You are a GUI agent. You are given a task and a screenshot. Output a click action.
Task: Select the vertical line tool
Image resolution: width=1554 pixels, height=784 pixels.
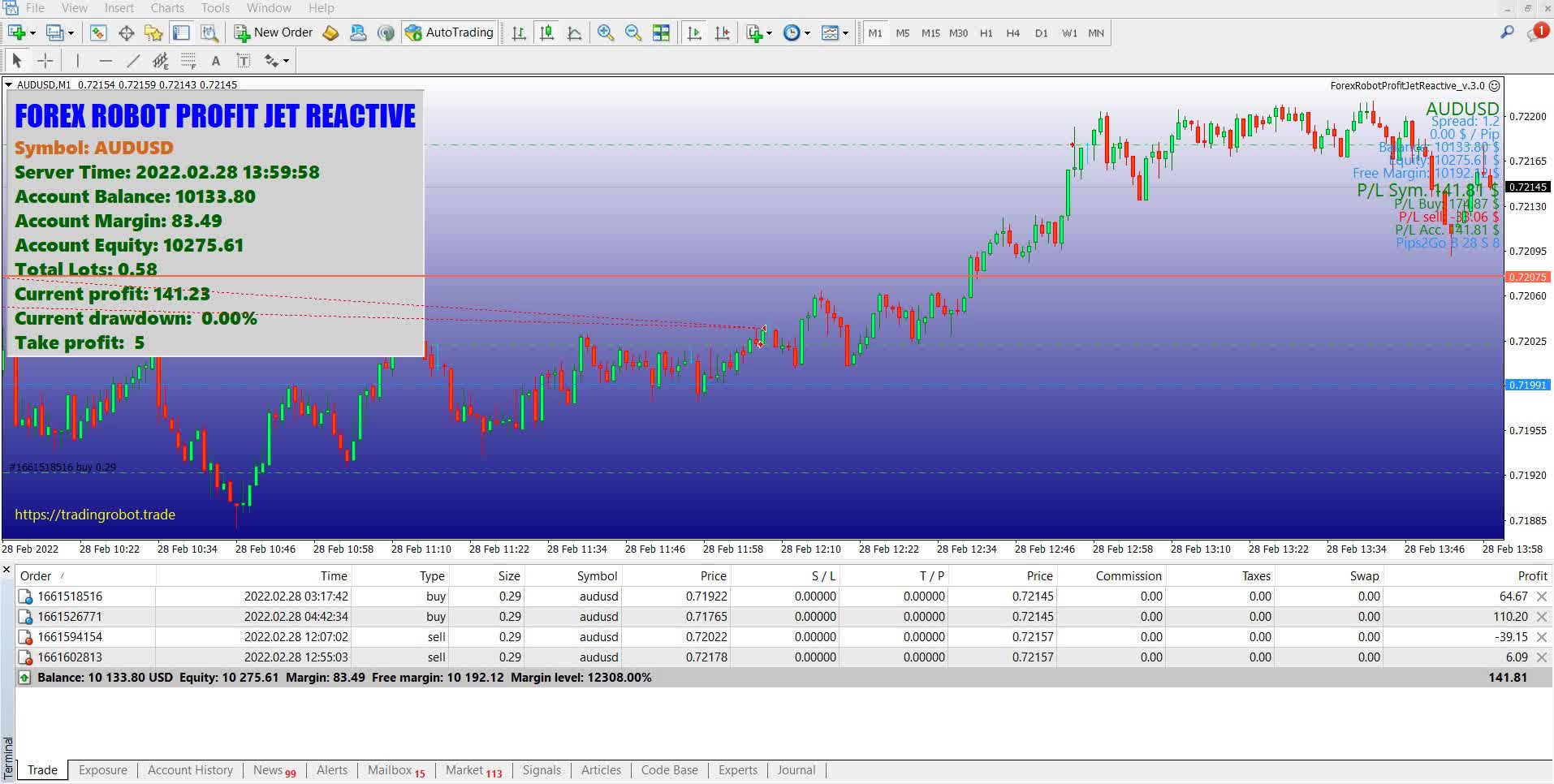click(x=78, y=61)
